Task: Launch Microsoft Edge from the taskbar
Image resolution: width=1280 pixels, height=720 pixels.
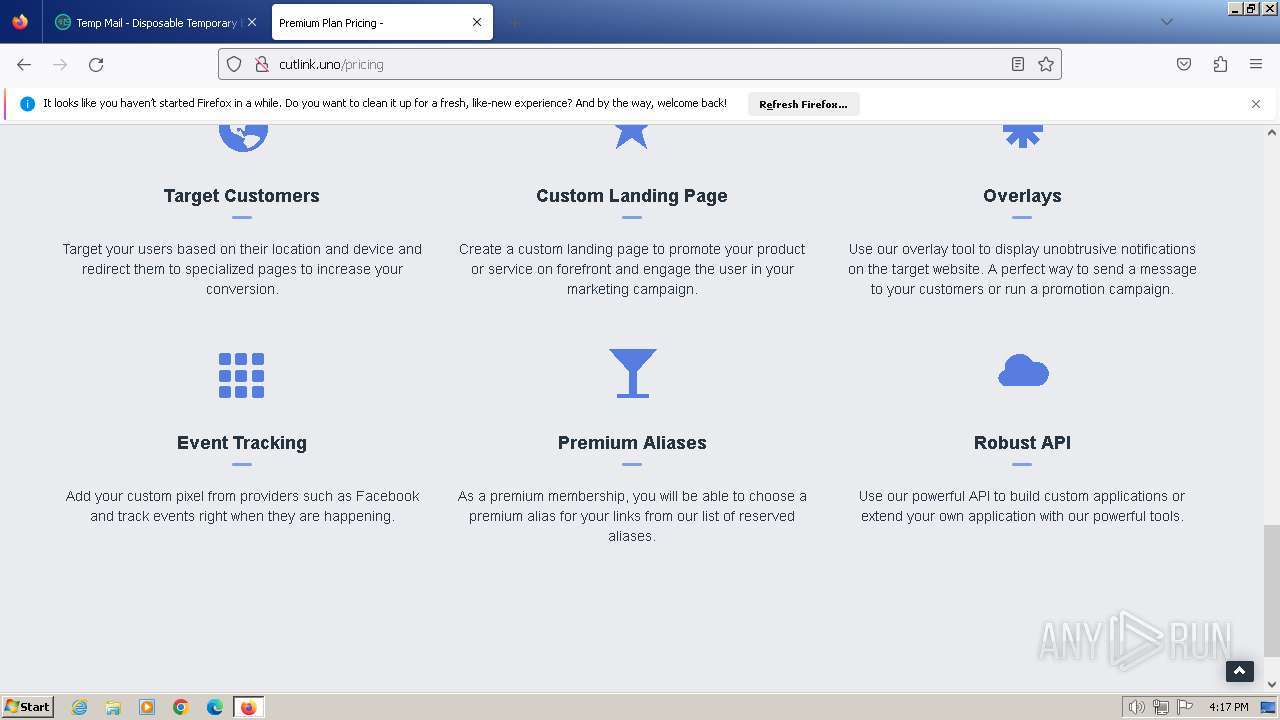Action: [215, 707]
